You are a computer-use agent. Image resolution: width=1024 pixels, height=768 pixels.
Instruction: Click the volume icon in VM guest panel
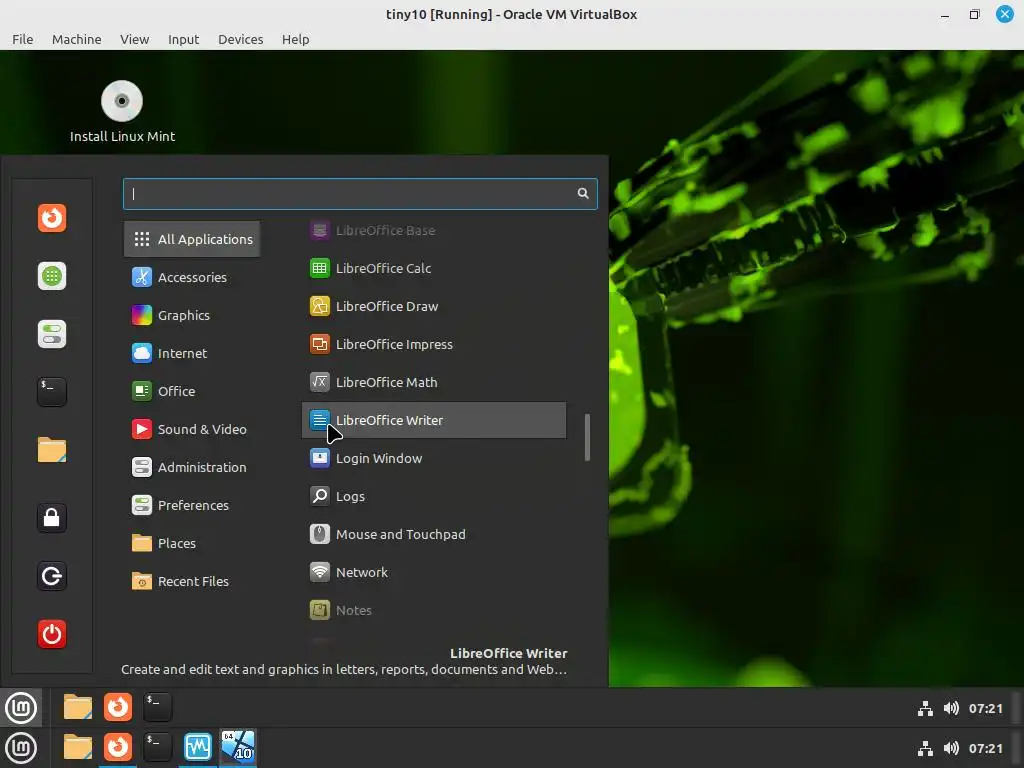tap(951, 709)
